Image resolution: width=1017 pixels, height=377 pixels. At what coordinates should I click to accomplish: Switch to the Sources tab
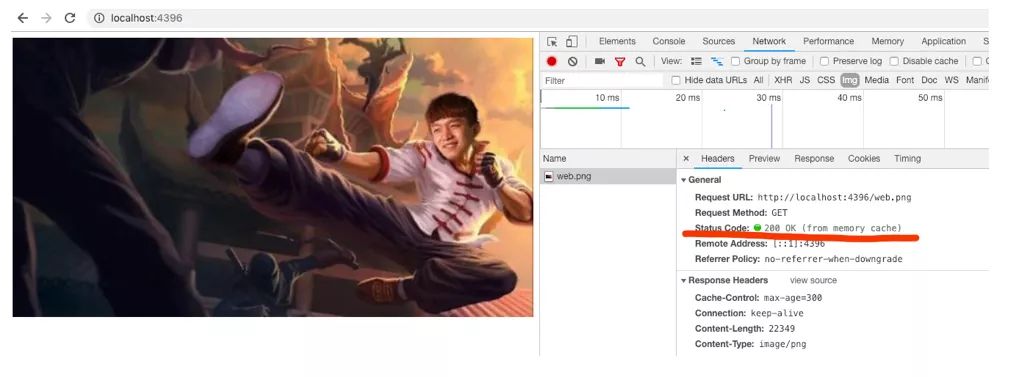[x=719, y=41]
